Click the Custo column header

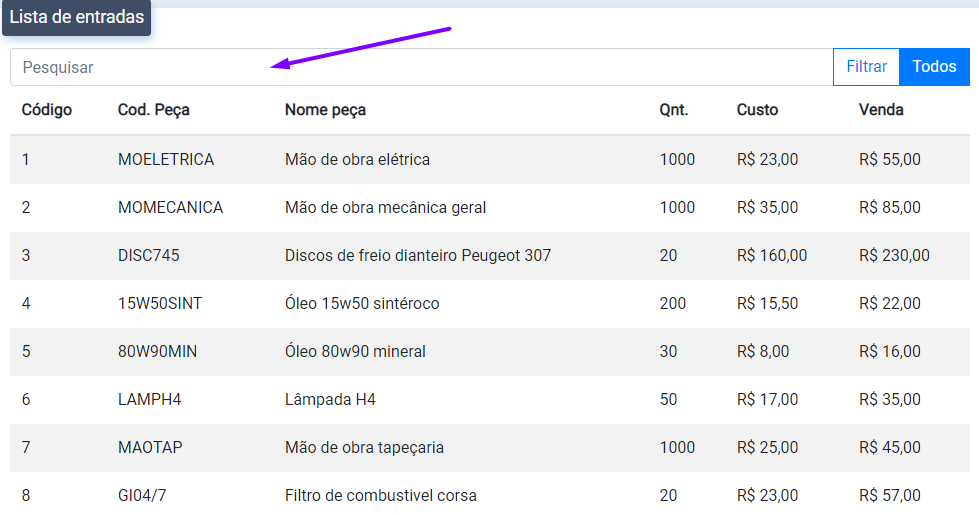pyautogui.click(x=757, y=110)
